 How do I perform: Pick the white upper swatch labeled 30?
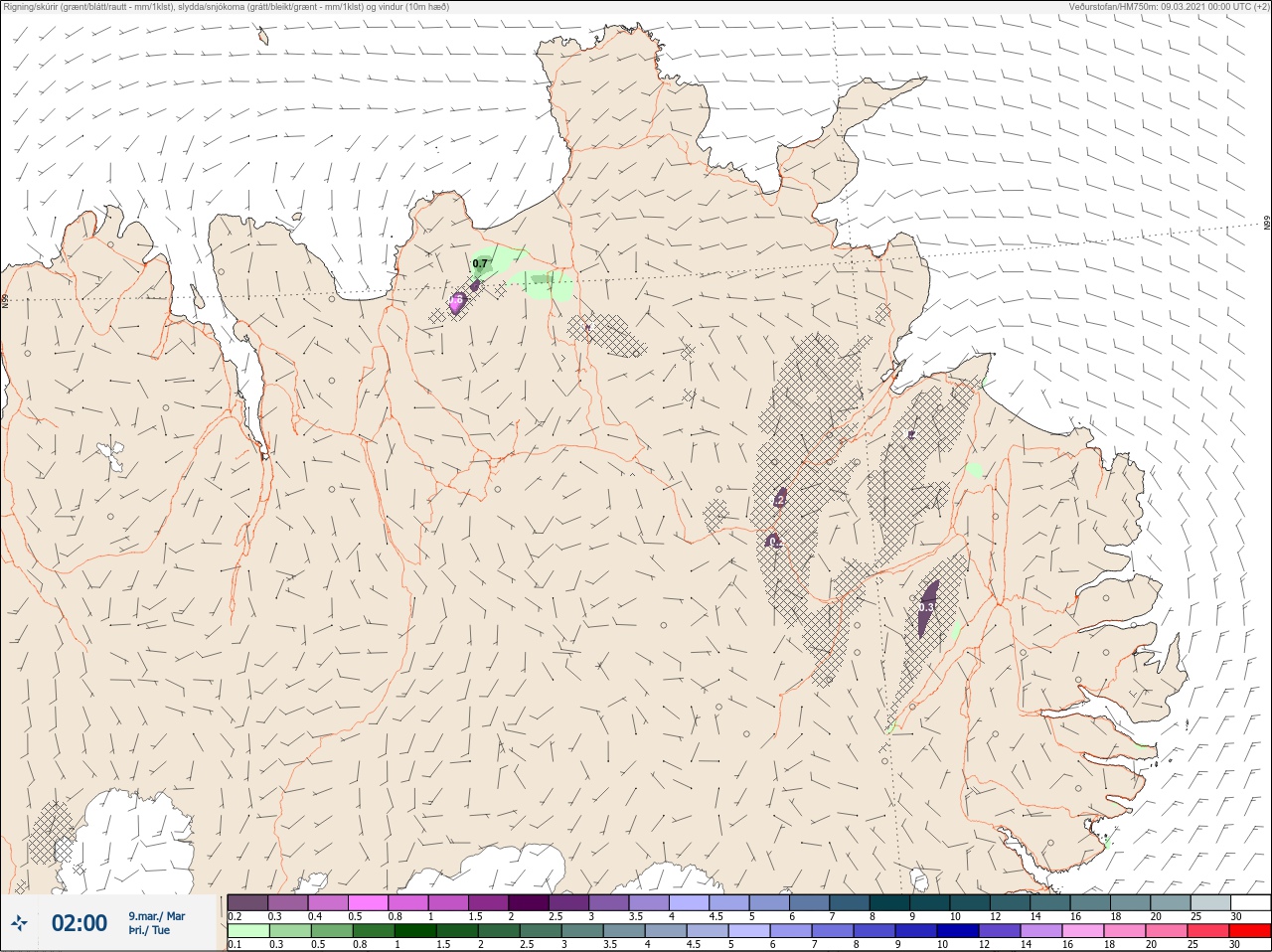click(x=1250, y=902)
